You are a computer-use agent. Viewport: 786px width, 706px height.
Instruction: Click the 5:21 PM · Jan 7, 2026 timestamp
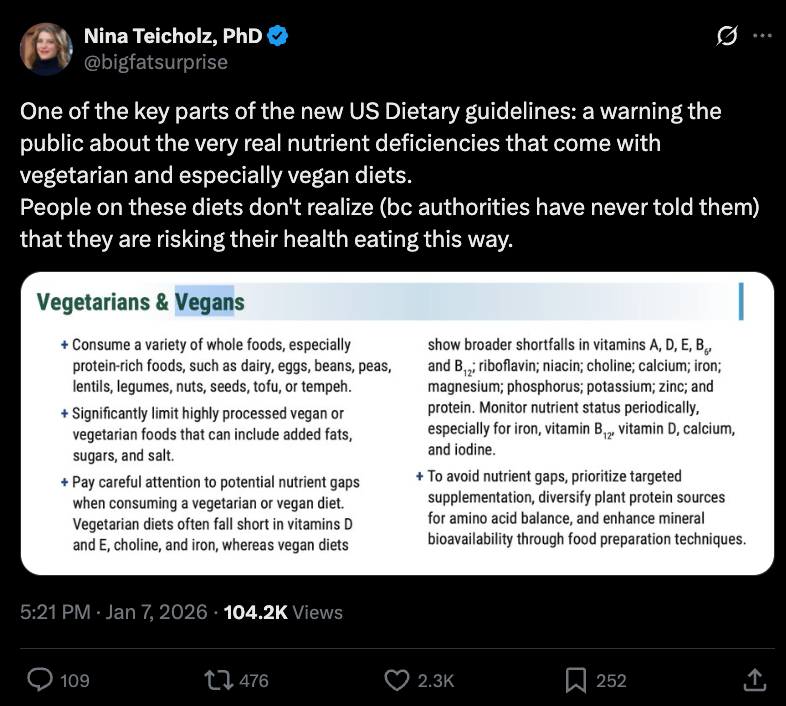114,612
